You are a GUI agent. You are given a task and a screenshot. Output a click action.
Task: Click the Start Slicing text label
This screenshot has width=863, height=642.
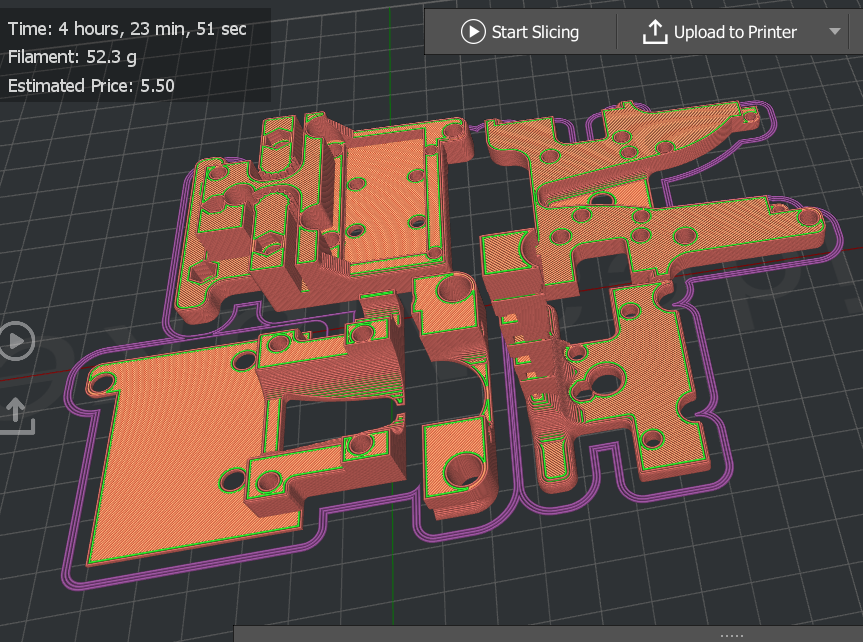point(535,32)
